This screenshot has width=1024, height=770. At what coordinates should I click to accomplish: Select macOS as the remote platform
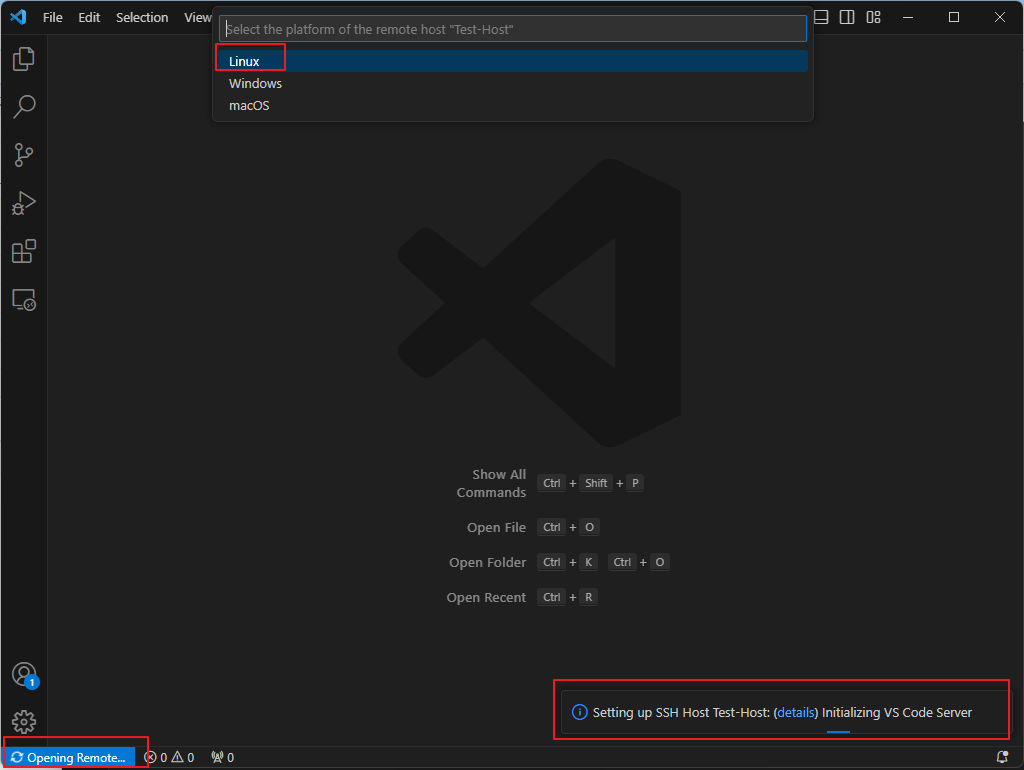(x=513, y=106)
